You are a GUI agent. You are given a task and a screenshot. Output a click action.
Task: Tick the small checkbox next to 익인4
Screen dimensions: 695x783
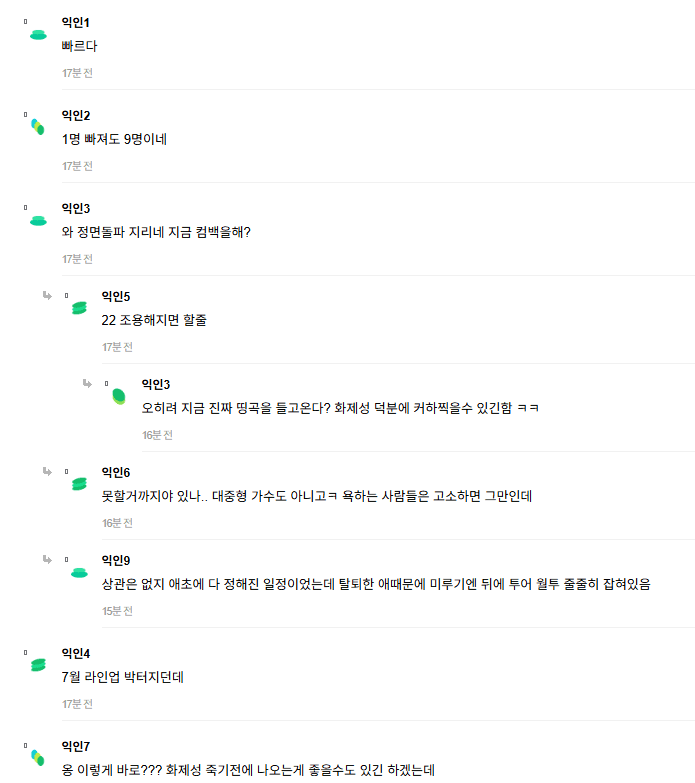coord(25,652)
